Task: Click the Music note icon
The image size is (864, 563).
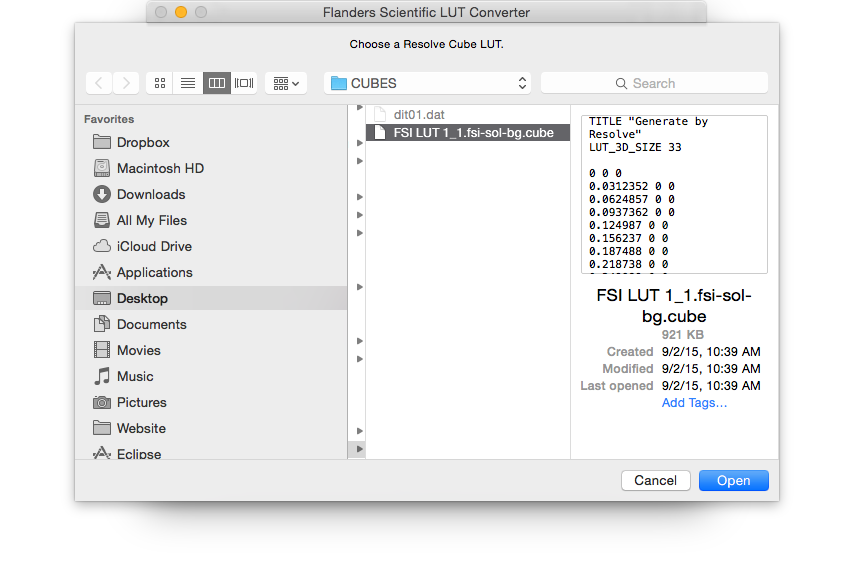Action: pos(101,376)
